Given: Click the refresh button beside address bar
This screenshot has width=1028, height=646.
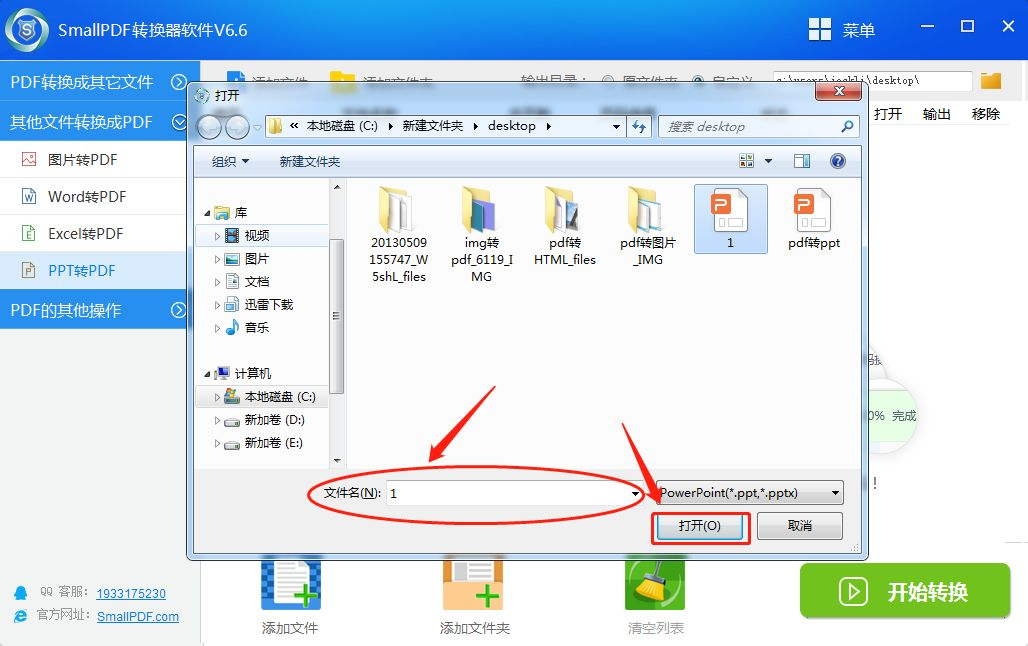Looking at the screenshot, I should click(640, 126).
